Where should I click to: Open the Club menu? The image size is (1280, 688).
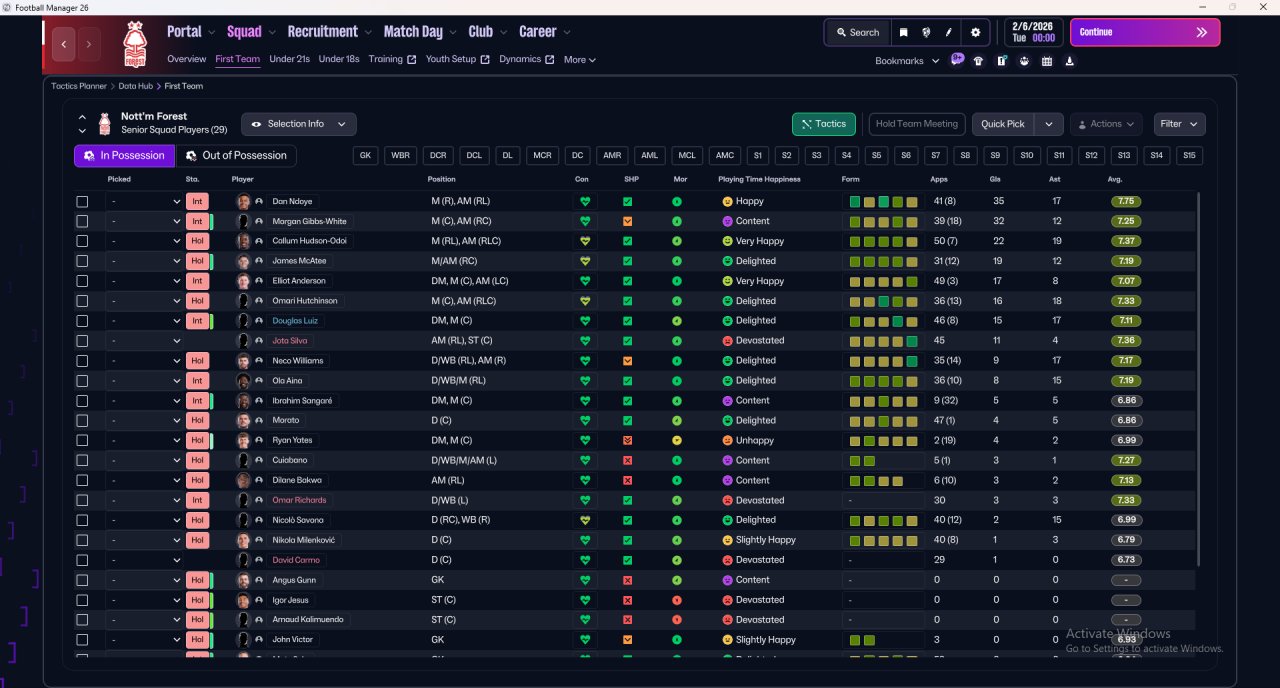pyautogui.click(x=487, y=32)
